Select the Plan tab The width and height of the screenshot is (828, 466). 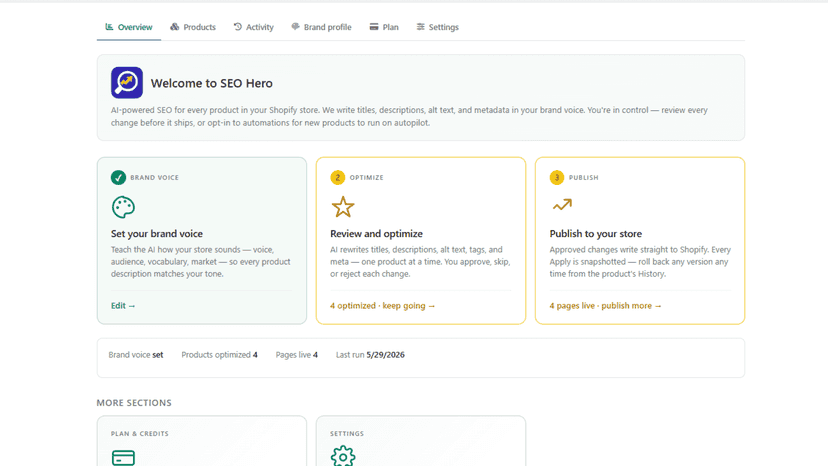384,27
